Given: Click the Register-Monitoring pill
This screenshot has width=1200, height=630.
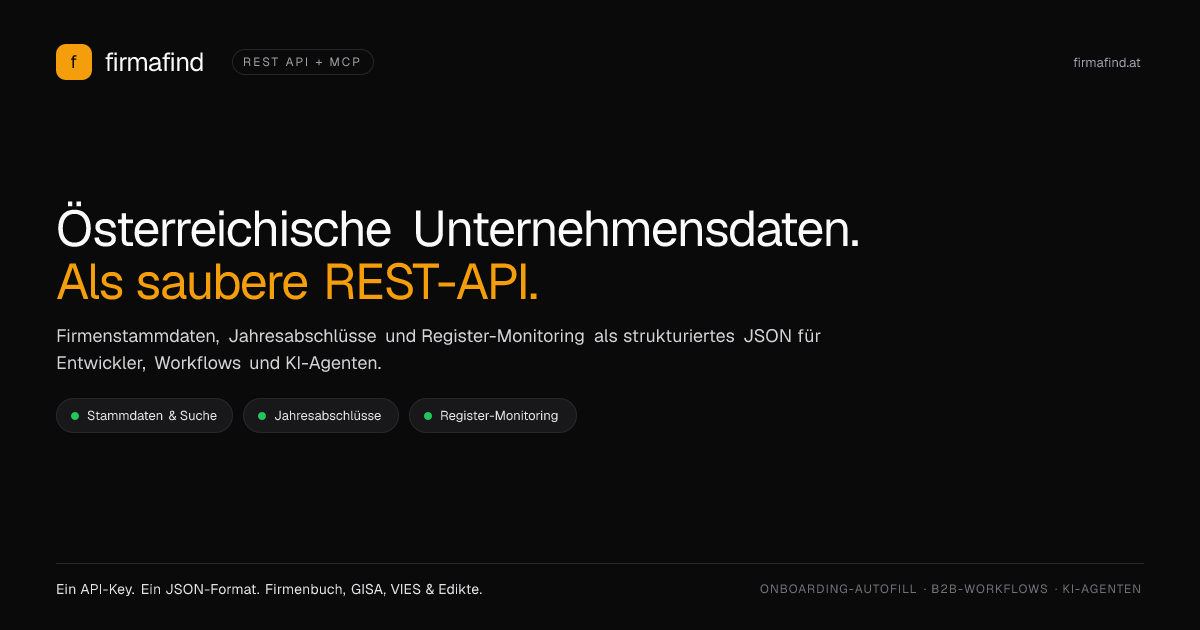Looking at the screenshot, I should [x=493, y=416].
